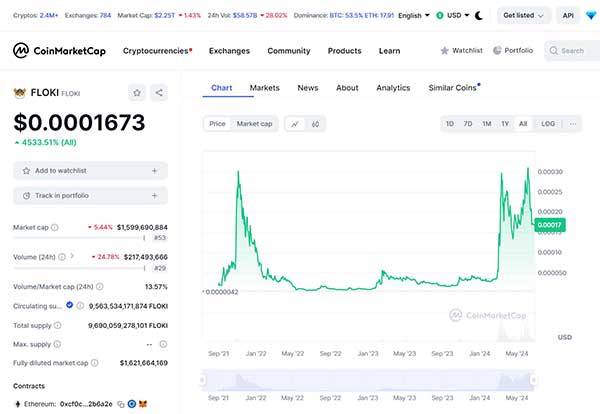Set chart range to 1D
The width and height of the screenshot is (600, 414).
click(x=450, y=124)
